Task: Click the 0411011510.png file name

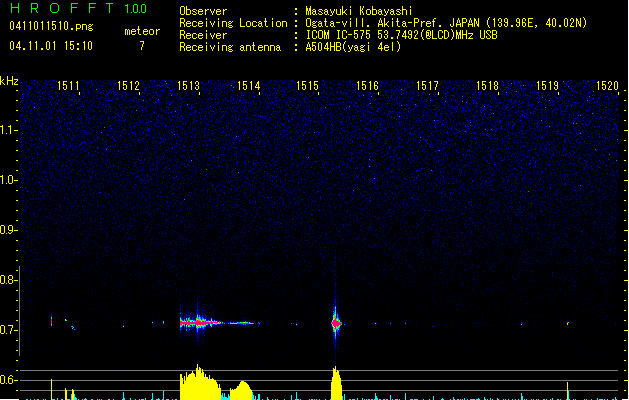Action: pos(51,26)
